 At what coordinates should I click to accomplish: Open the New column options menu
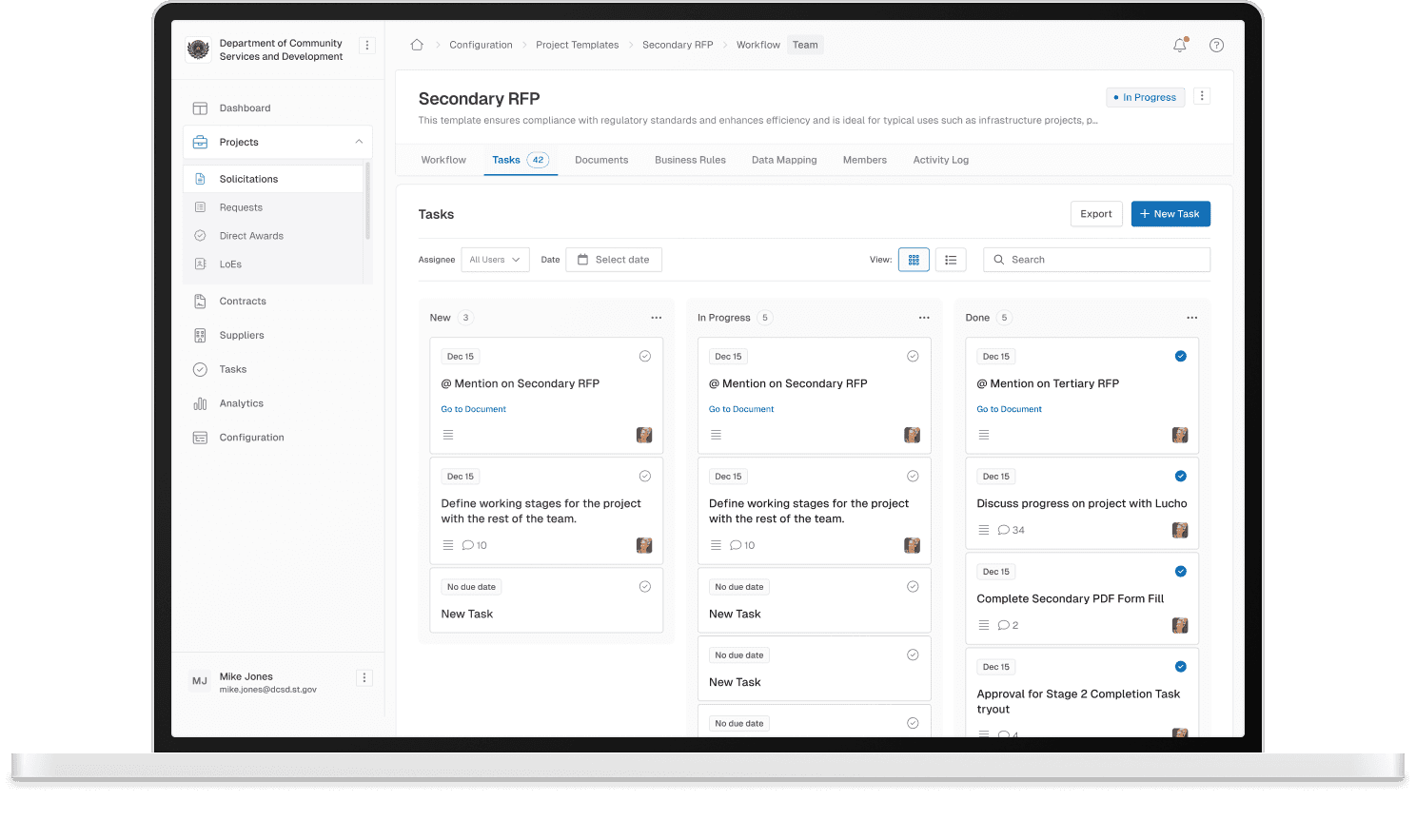click(x=657, y=318)
